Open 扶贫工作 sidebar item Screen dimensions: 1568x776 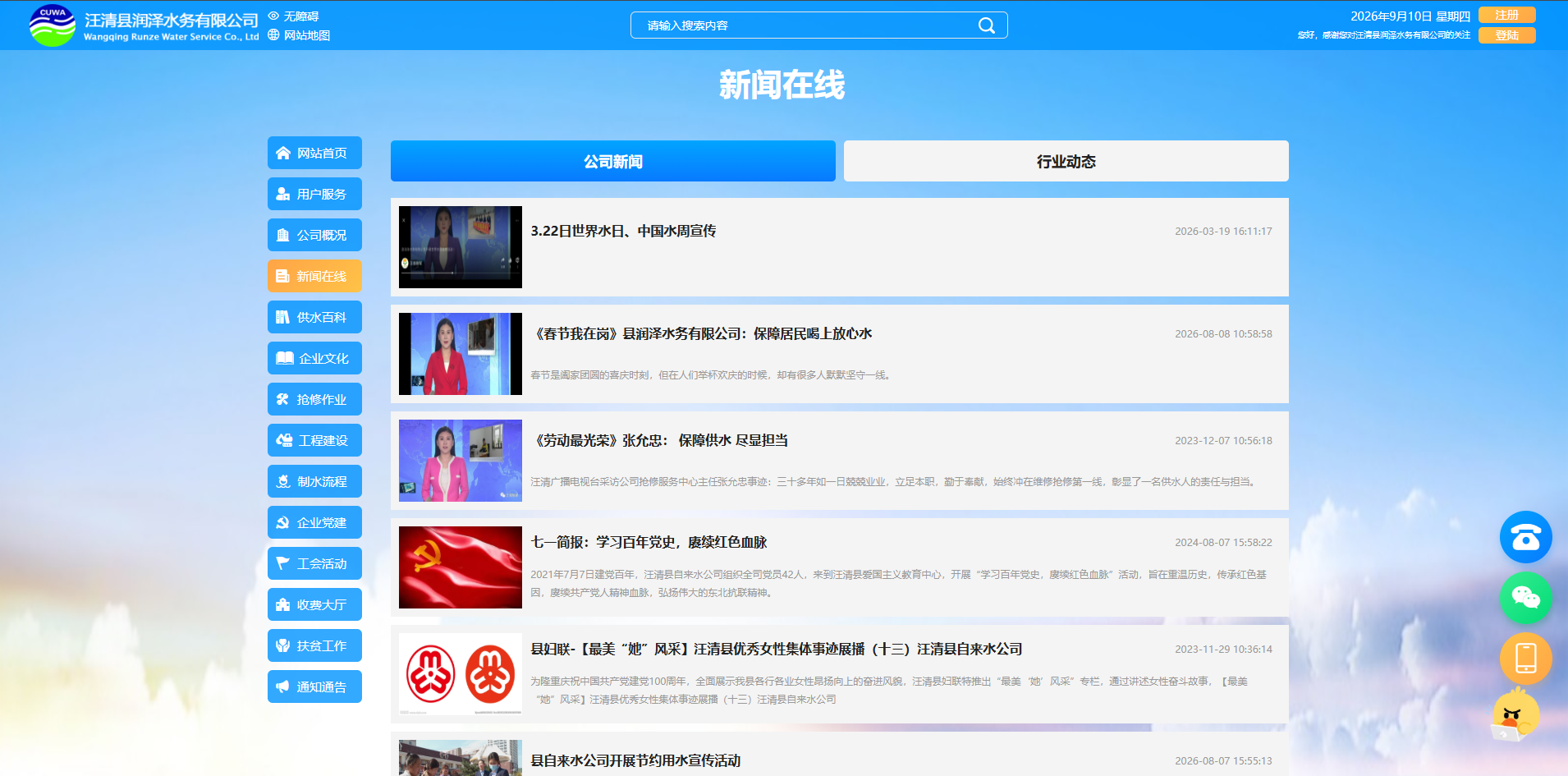(x=314, y=645)
